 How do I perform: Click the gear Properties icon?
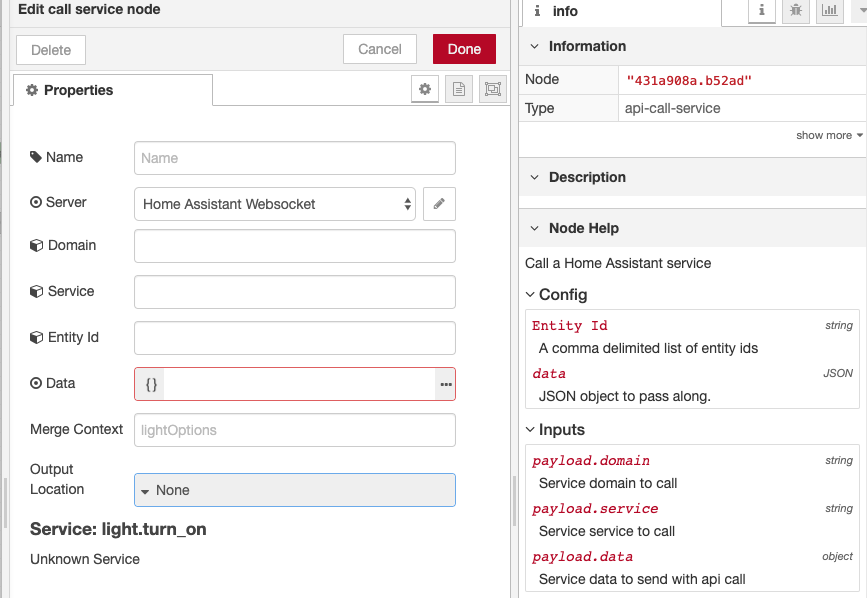pos(424,88)
